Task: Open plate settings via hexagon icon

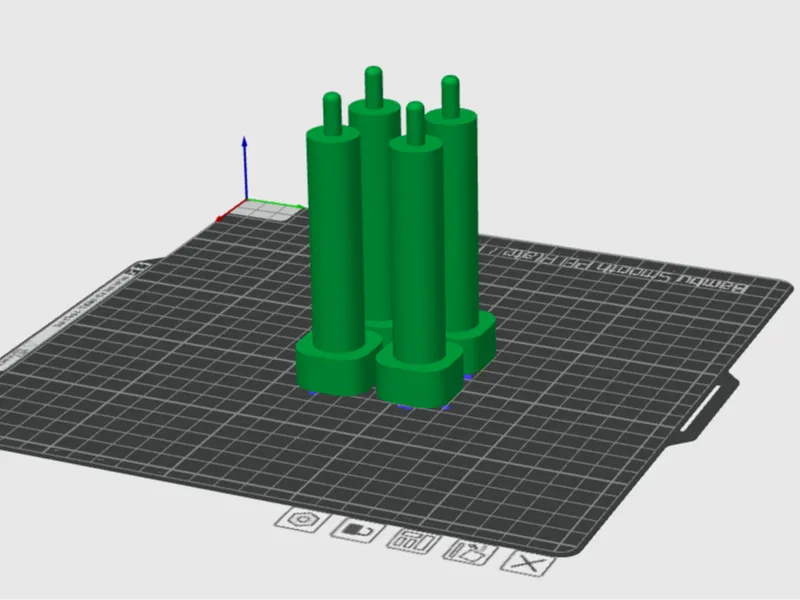Action: [x=304, y=519]
